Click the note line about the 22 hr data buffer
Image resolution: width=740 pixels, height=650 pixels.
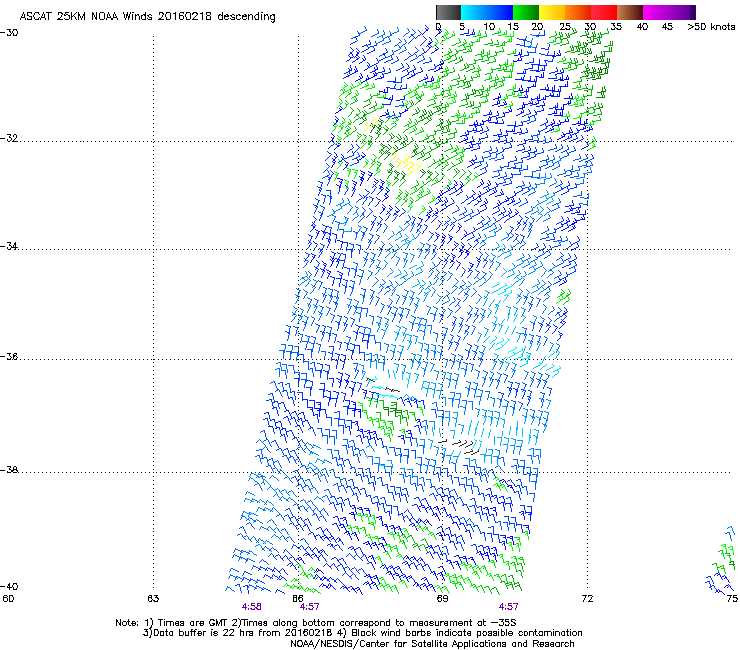362,633
